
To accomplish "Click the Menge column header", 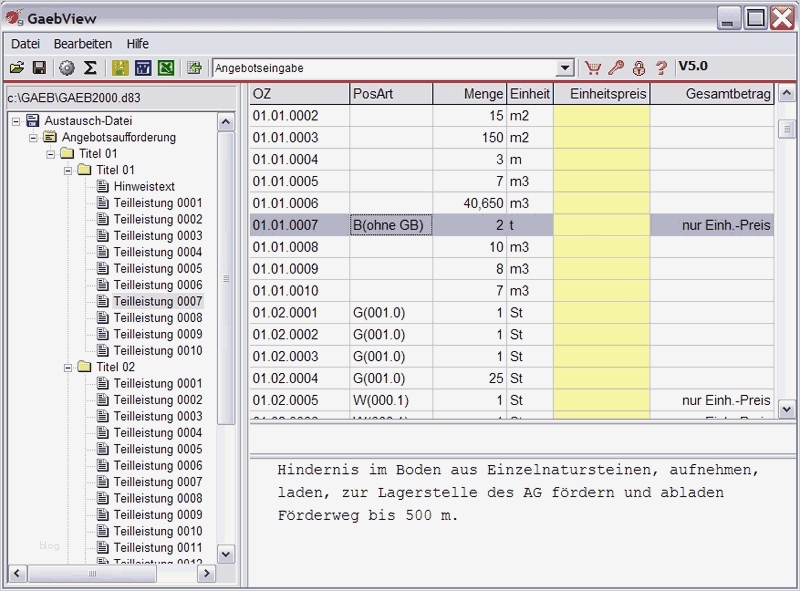I will [x=470, y=94].
